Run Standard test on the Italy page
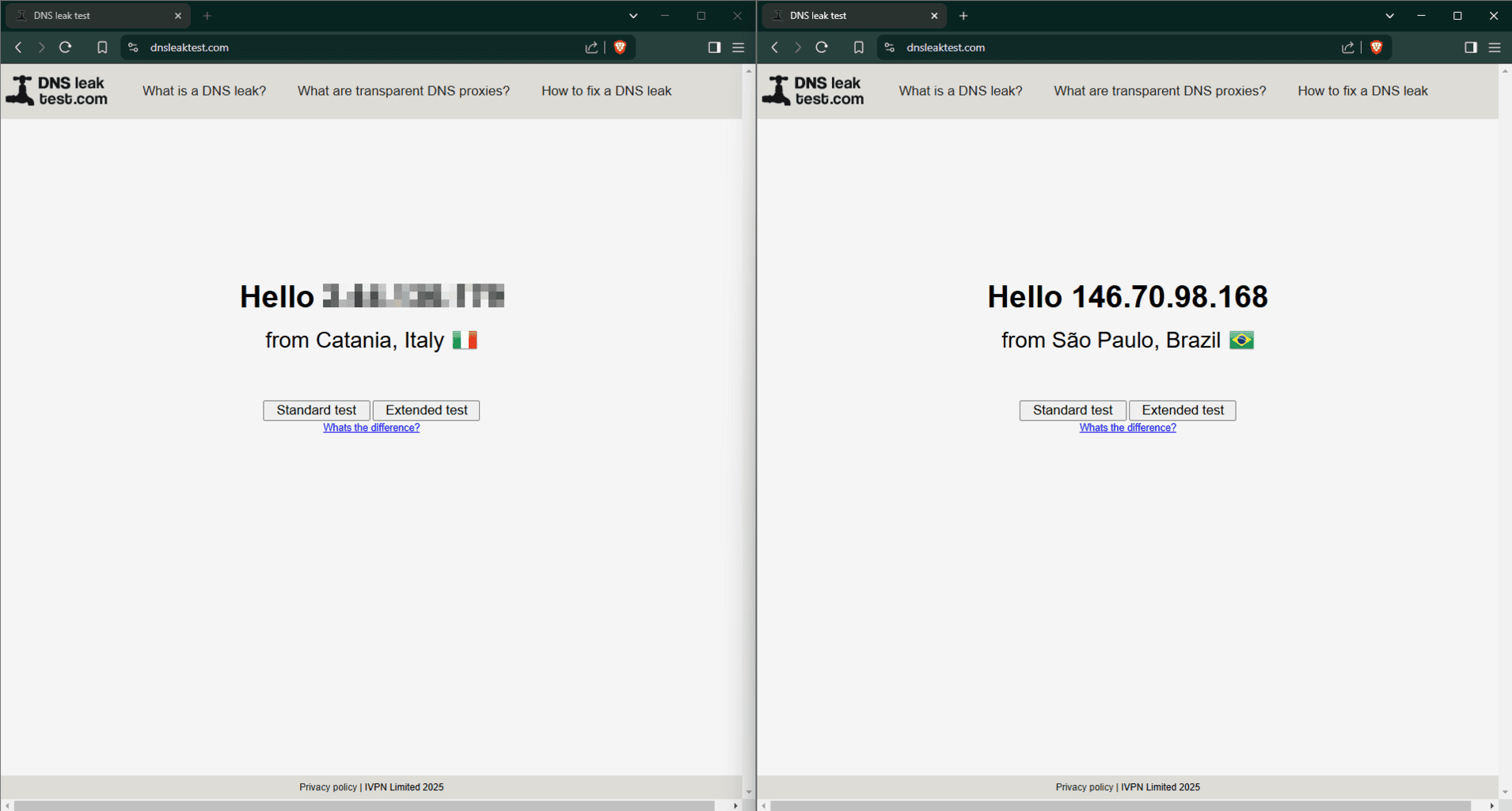 (316, 410)
